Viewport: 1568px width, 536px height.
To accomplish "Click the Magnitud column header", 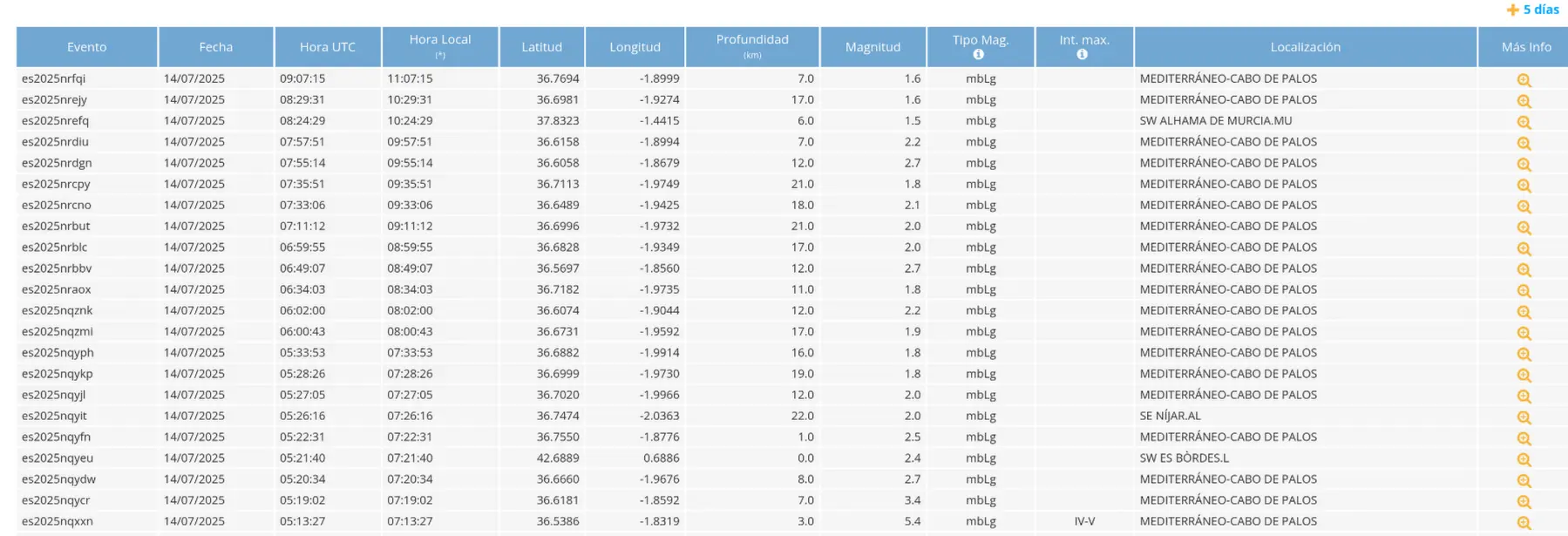I will click(872, 47).
